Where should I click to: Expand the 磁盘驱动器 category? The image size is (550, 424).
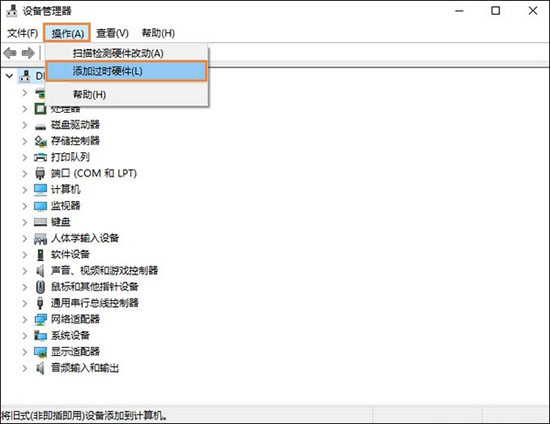[x=25, y=125]
